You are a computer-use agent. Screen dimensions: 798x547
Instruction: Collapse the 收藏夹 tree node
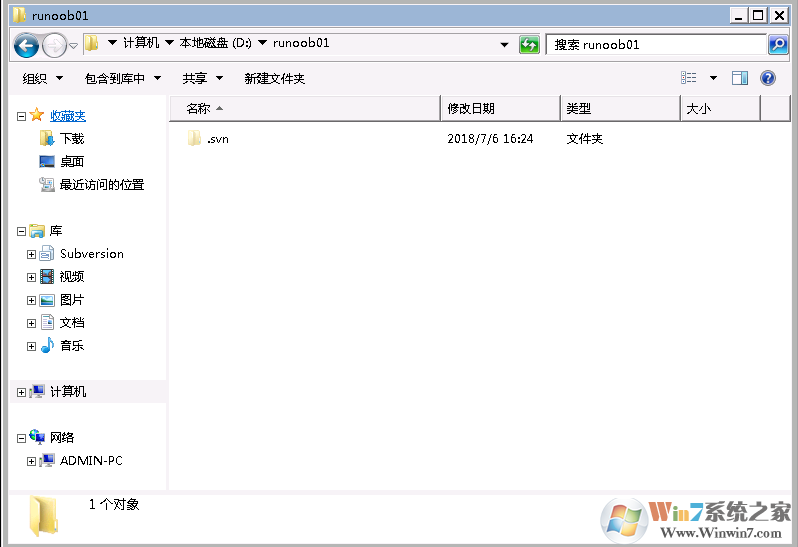point(21,117)
